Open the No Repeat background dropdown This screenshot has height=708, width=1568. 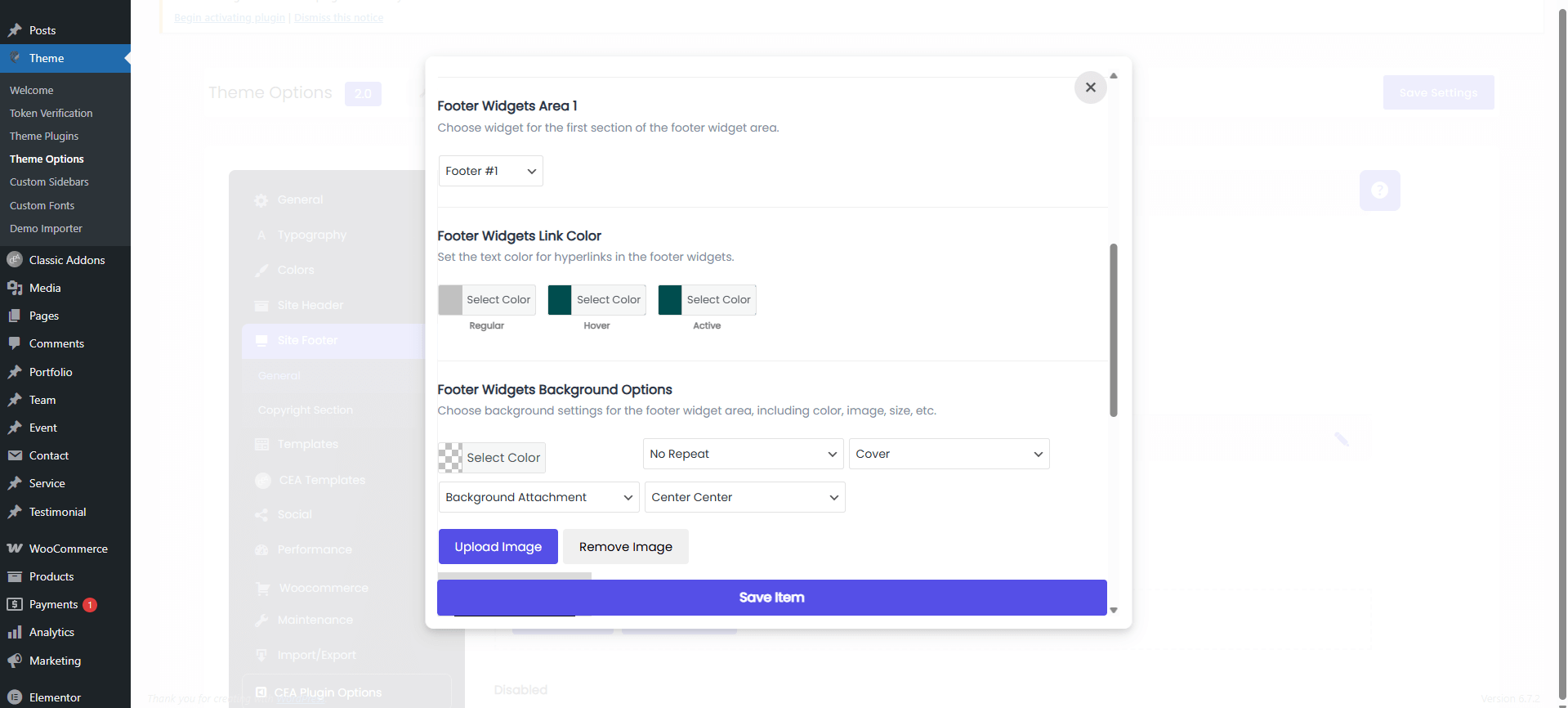[743, 454]
